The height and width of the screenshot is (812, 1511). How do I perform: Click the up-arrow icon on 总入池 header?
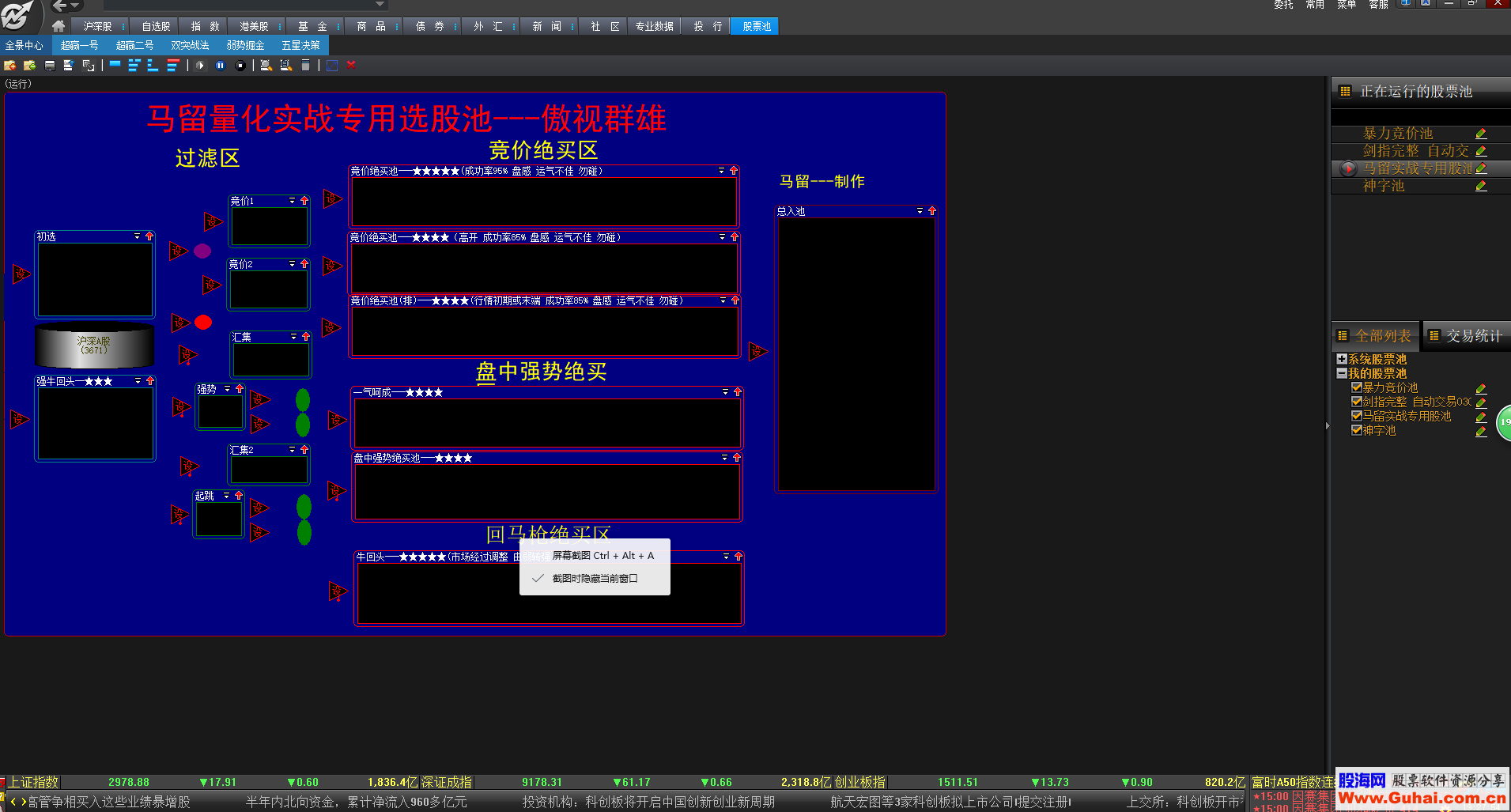(932, 211)
